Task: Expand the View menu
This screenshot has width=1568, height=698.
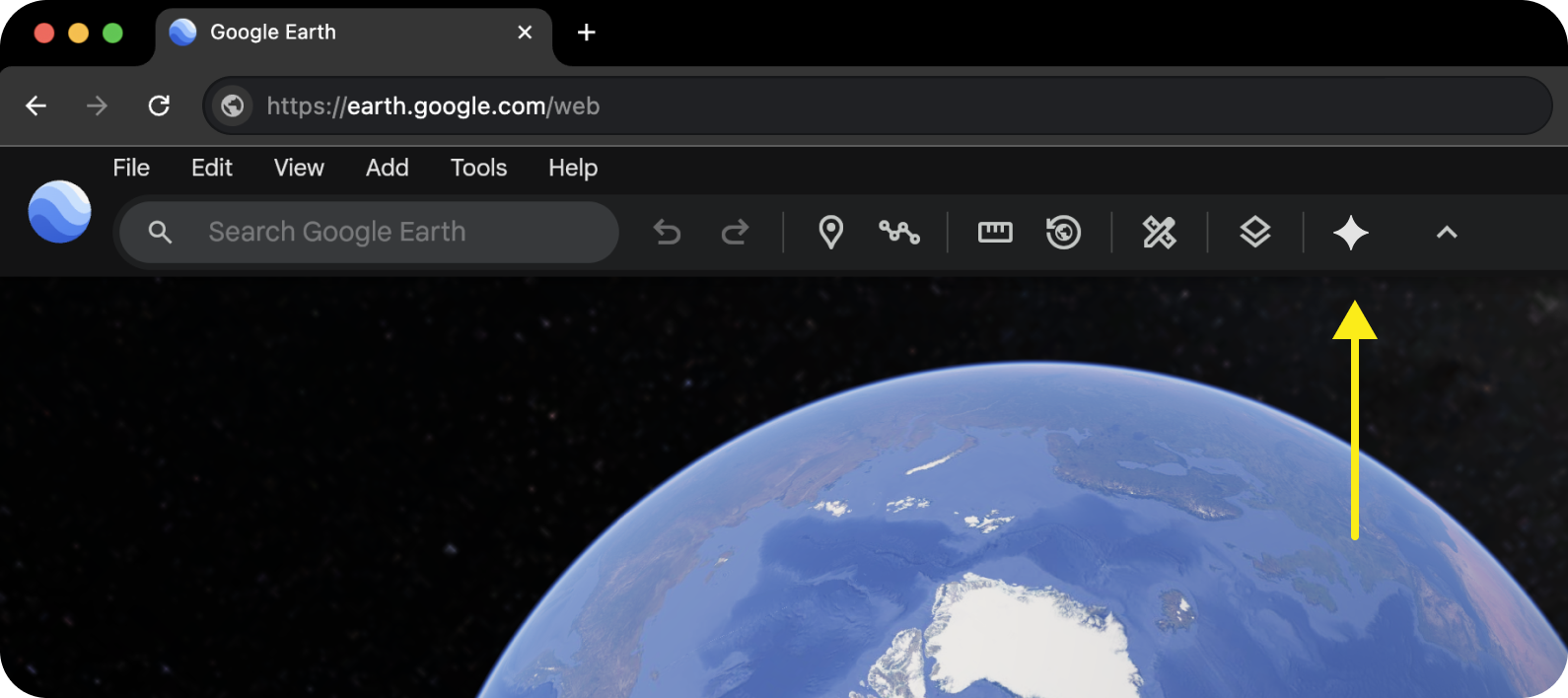Action: pos(299,168)
